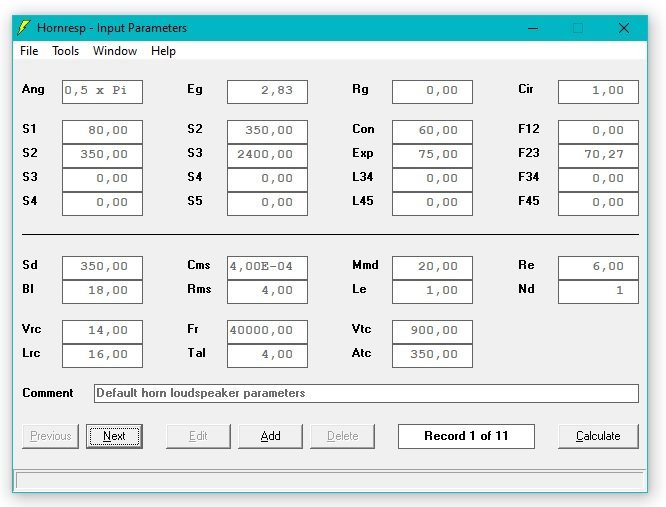Go to the Next record

[114, 436]
